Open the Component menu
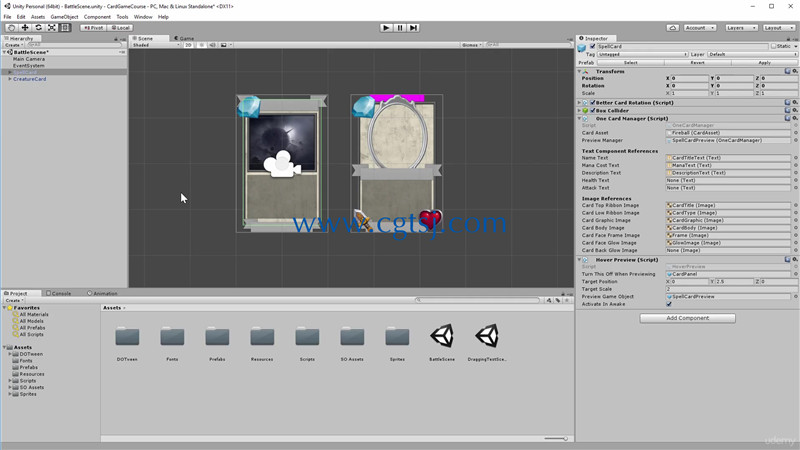The width and height of the screenshot is (800, 450). pyautogui.click(x=97, y=17)
